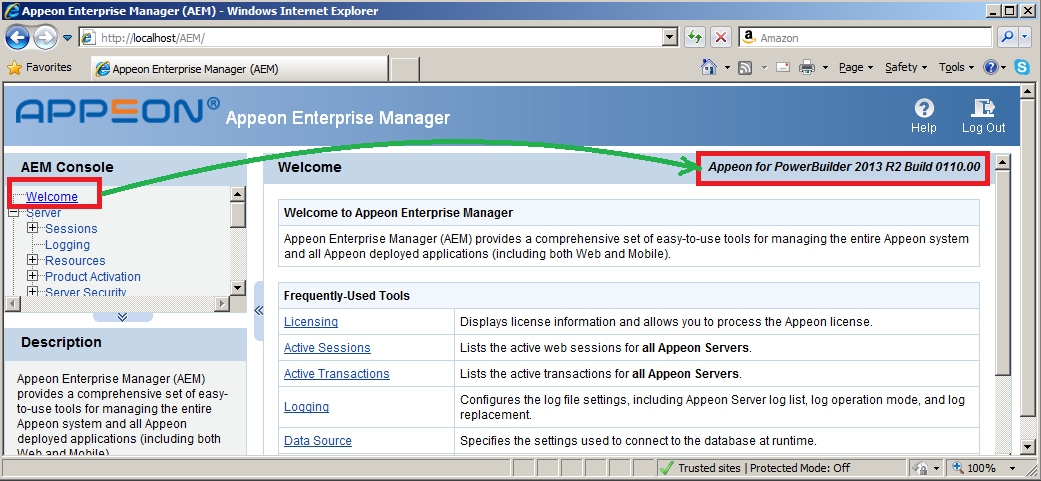Screen dimensions: 1041x481
Task: Open the address bar history dropdown
Action: 671,38
